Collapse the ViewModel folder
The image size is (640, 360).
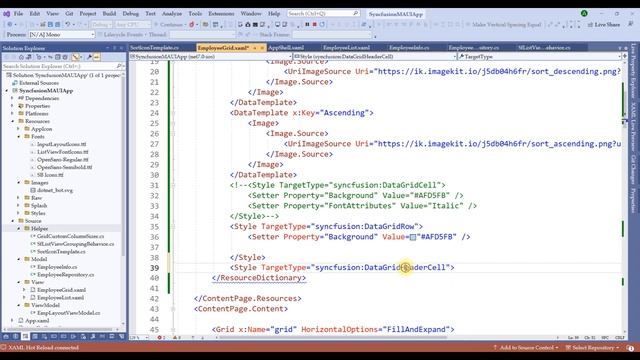pos(18,305)
